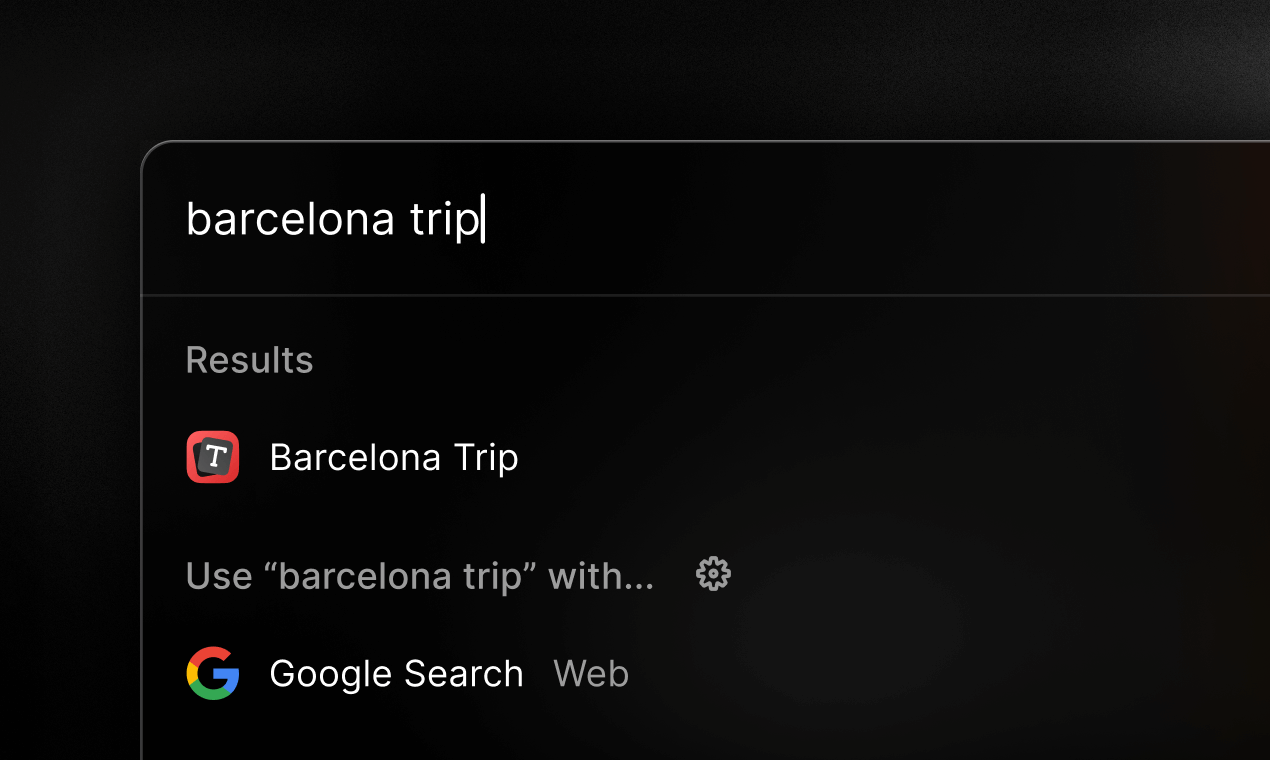Click the "Results" section heading
The image size is (1270, 760).
tap(250, 360)
